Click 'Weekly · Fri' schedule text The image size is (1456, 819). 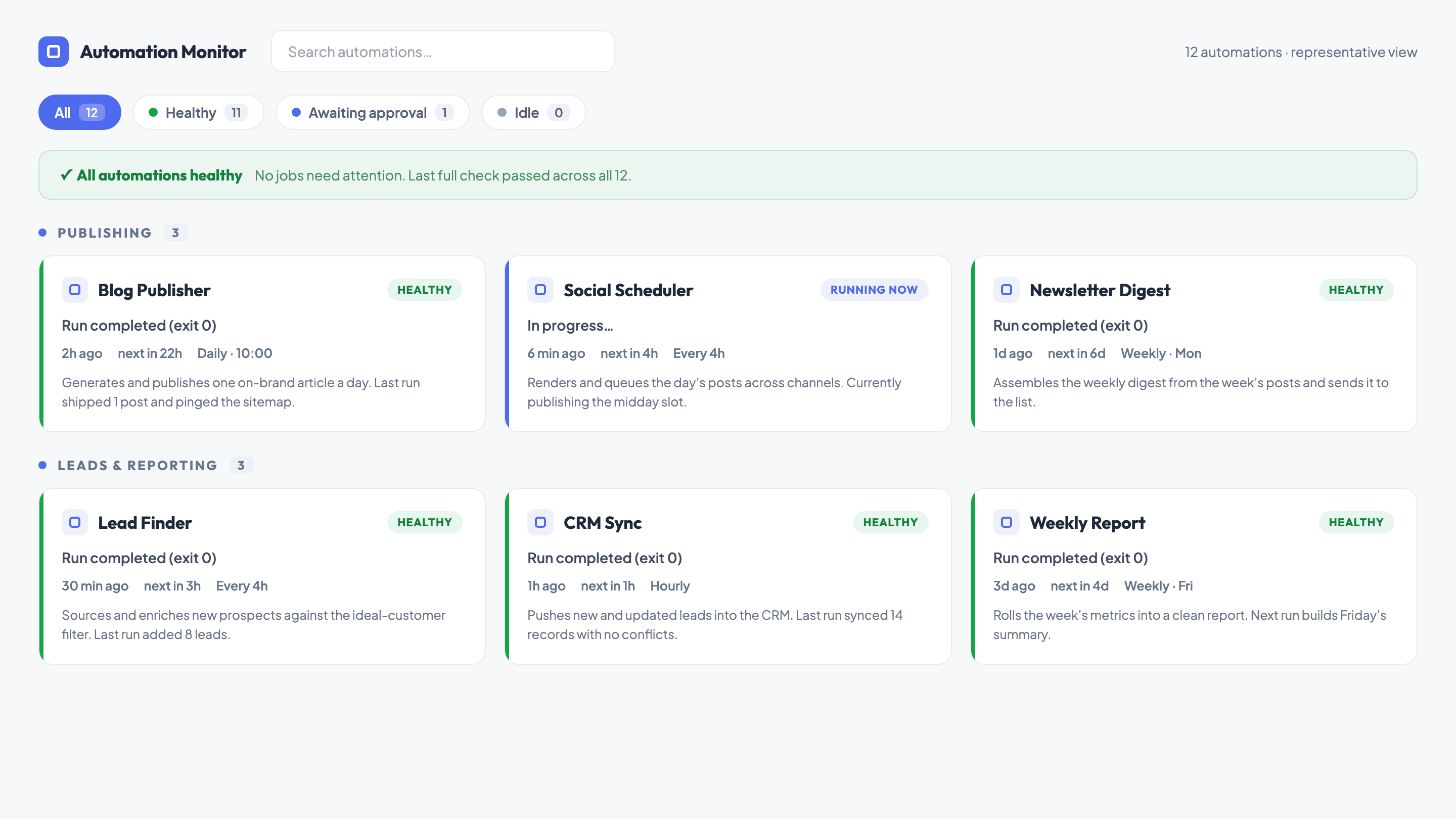coord(1158,586)
